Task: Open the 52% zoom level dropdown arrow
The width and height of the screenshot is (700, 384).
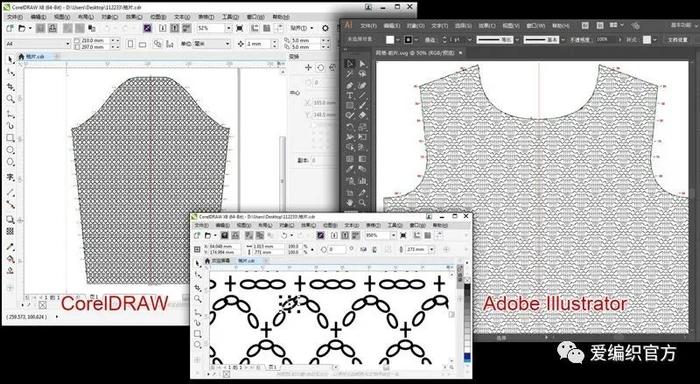Action: coord(229,28)
